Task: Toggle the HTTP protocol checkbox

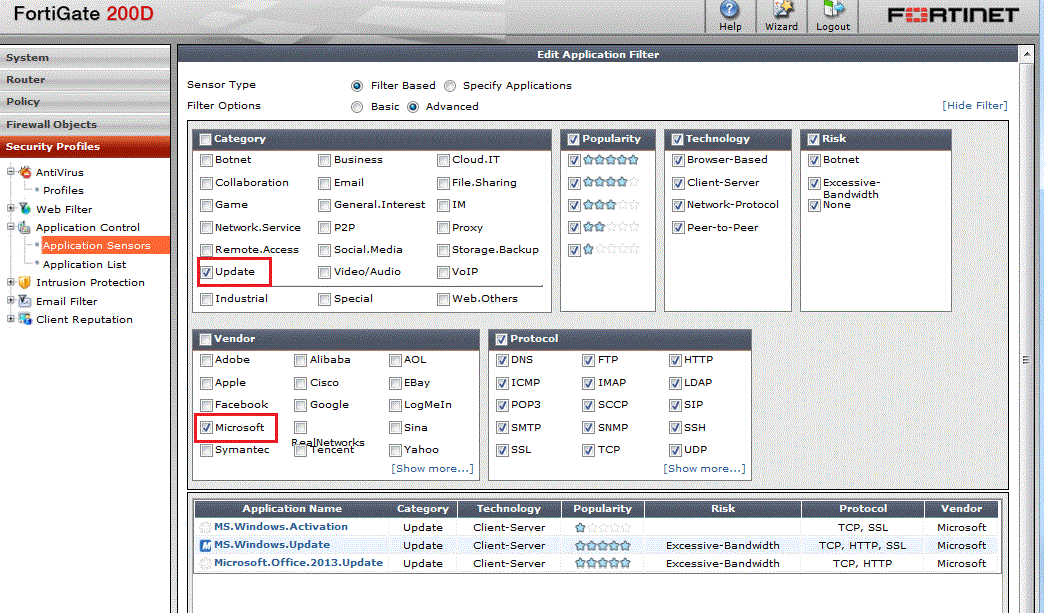Action: [675, 360]
